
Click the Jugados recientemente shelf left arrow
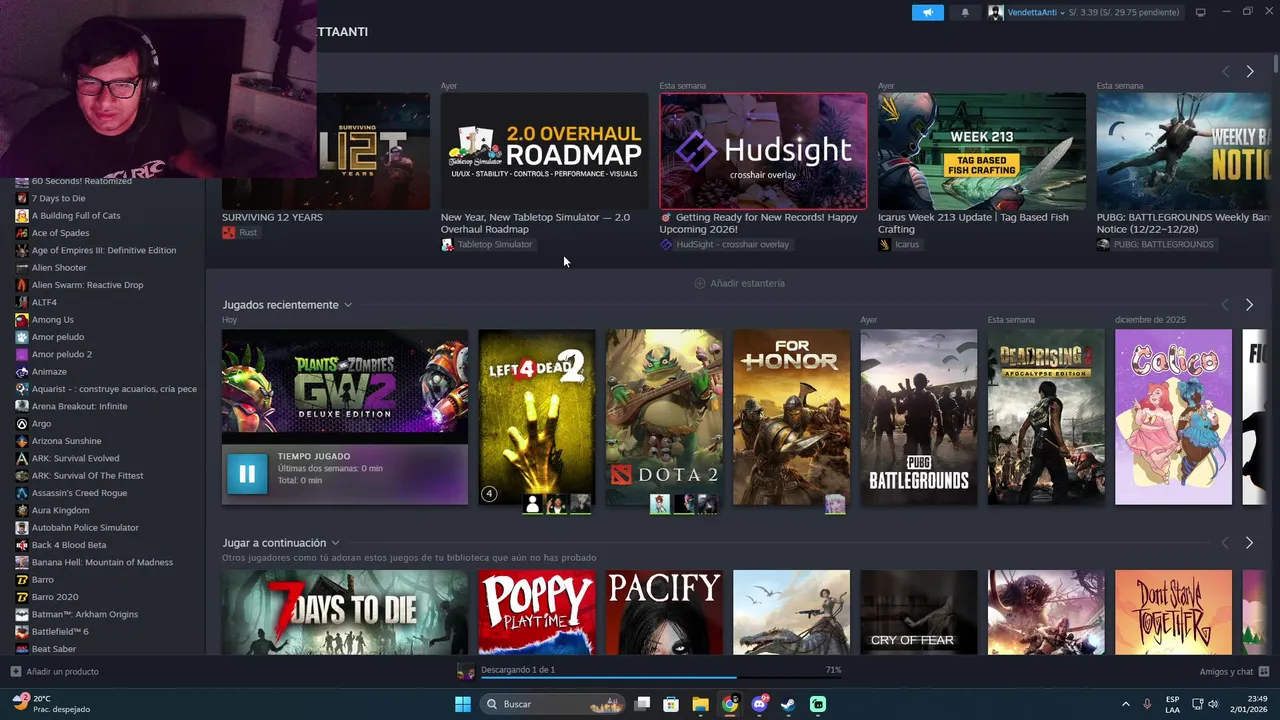[1225, 305]
